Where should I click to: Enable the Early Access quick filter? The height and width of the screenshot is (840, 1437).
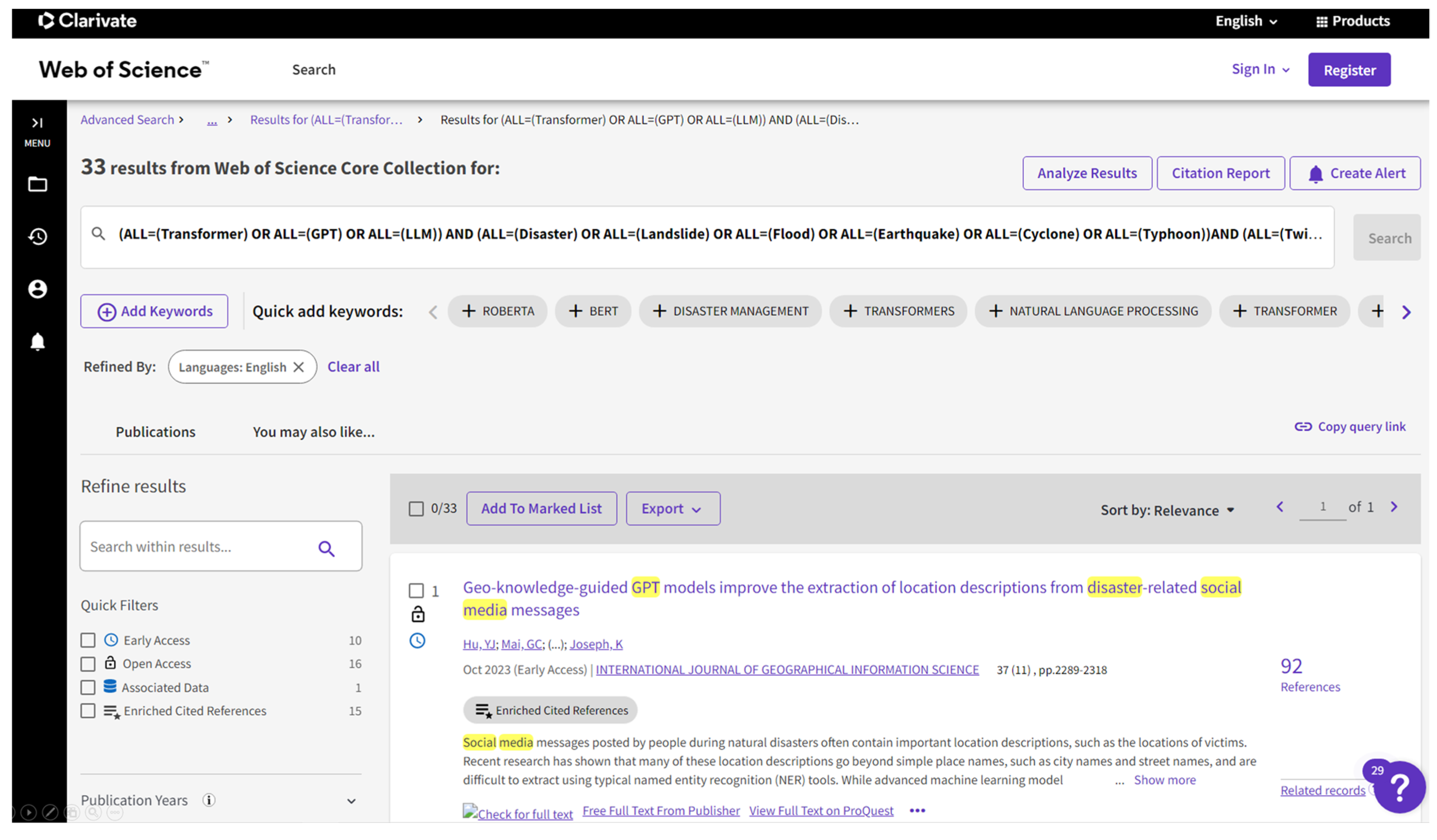(x=88, y=641)
